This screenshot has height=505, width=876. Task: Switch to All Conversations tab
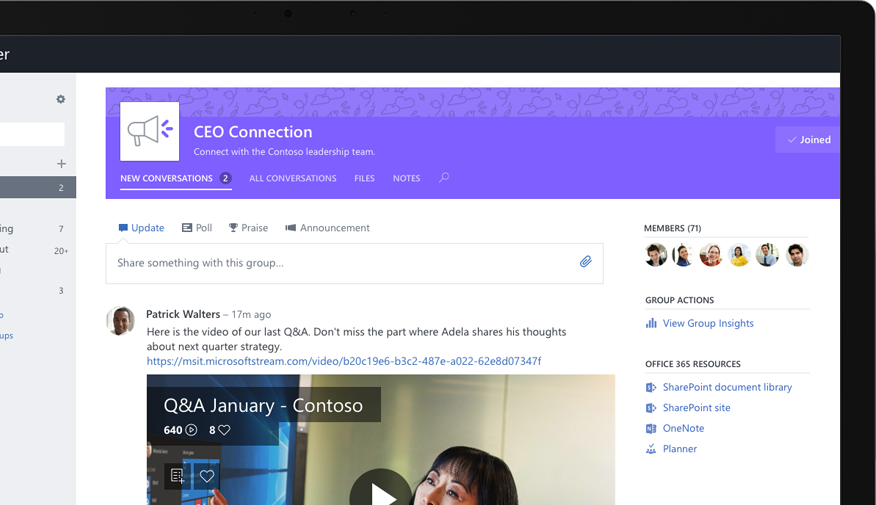click(292, 178)
